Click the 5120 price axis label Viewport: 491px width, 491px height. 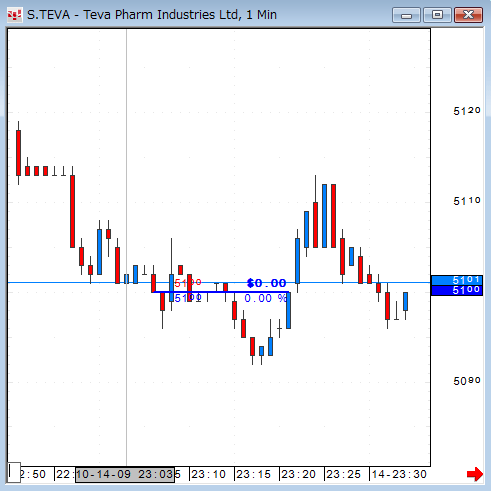[x=467, y=111]
